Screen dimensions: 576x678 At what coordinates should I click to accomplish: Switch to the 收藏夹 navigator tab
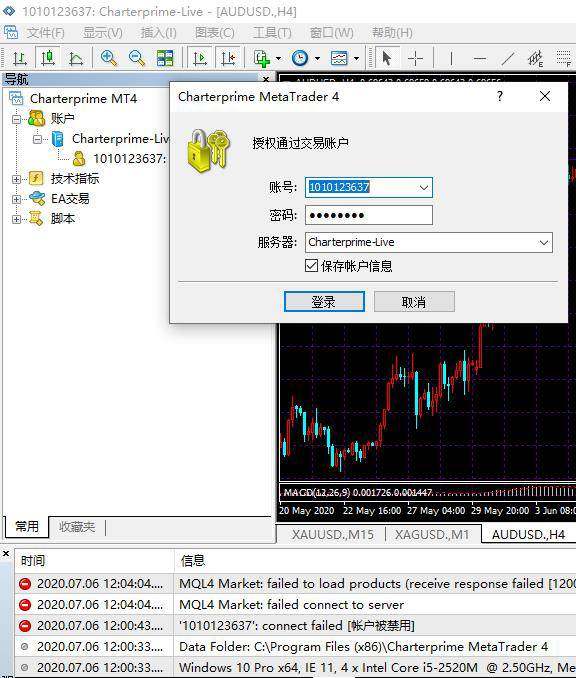77,527
